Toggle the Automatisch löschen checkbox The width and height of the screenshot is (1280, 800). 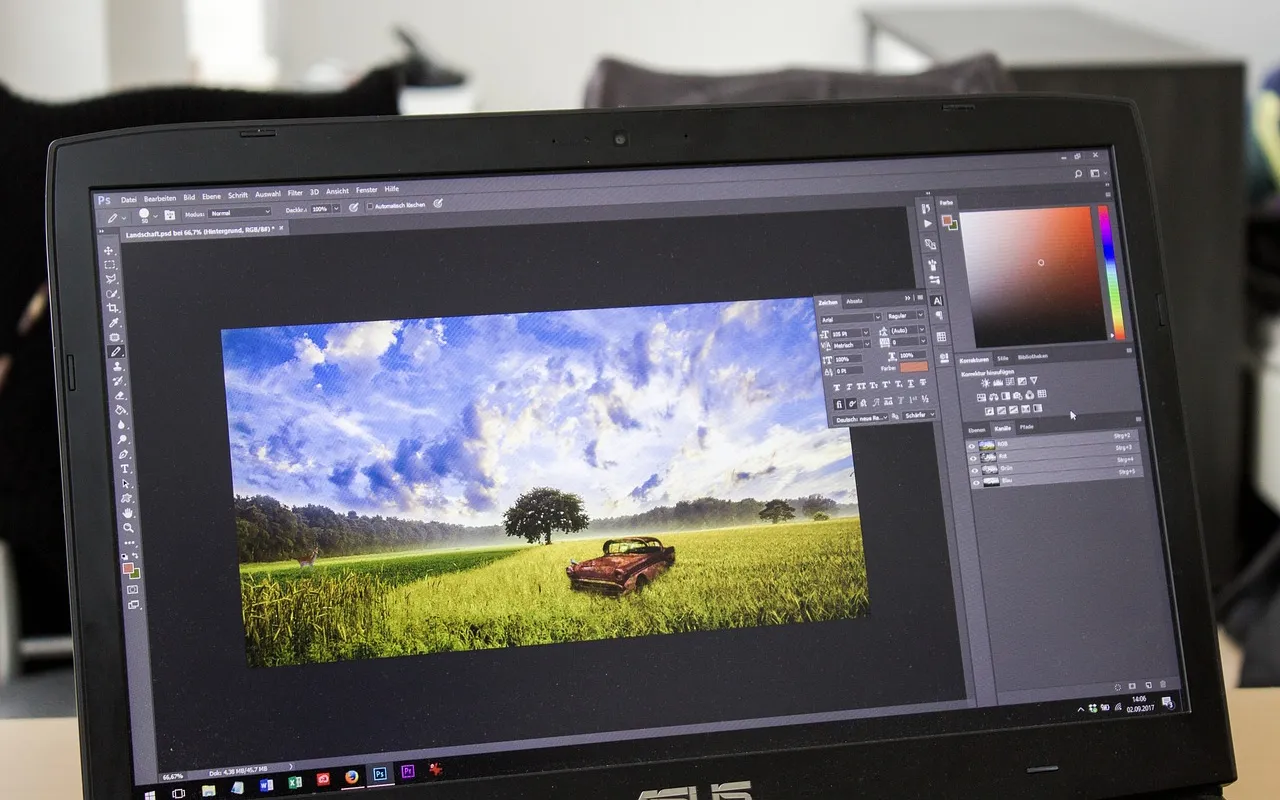coord(370,206)
